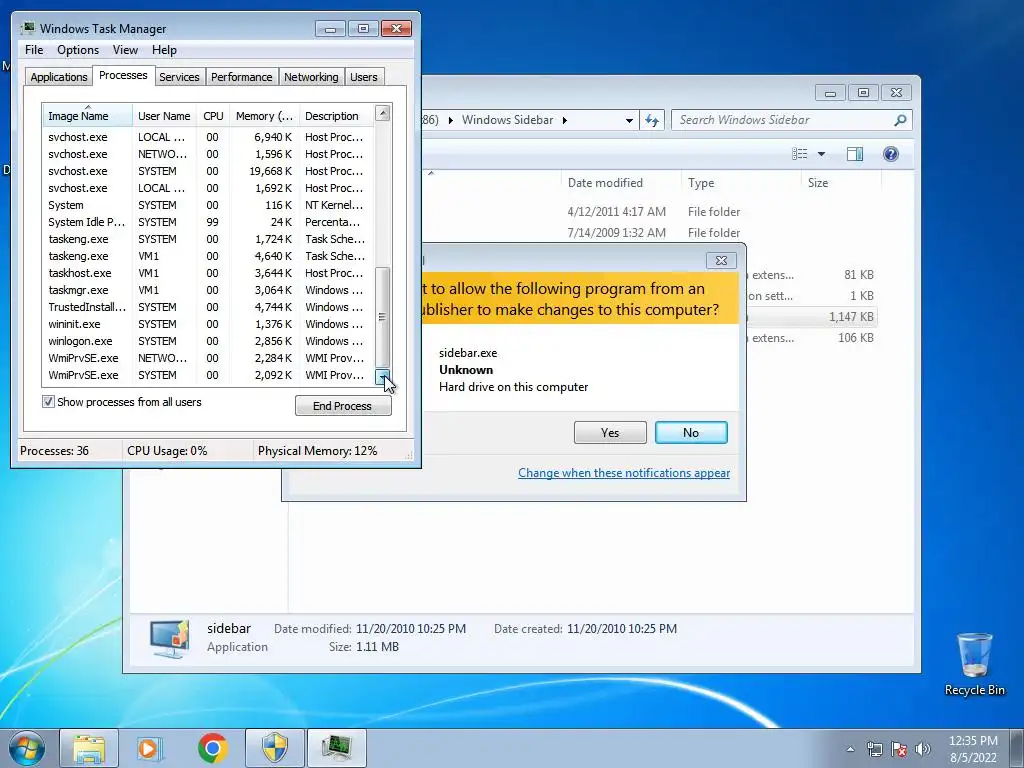Viewport: 1024px width, 768px height.
Task: Select the taskeng.exe row owned by VM1
Action: click(208, 256)
